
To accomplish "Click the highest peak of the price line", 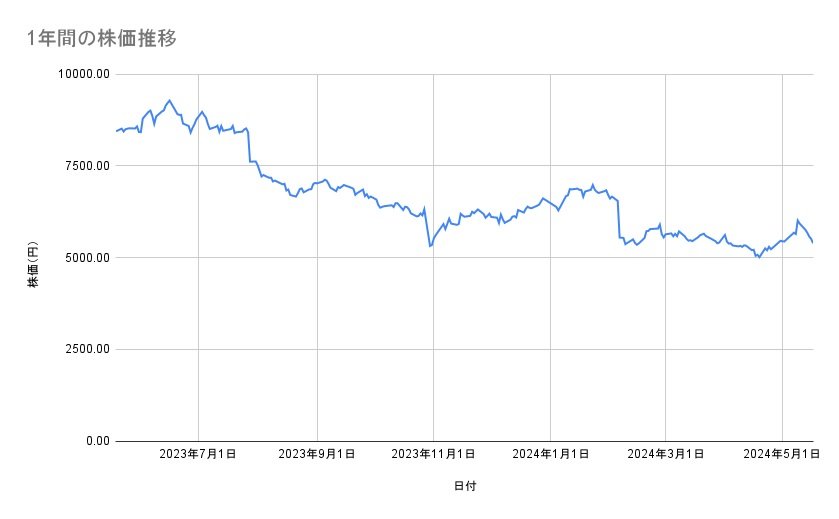I will (170, 100).
